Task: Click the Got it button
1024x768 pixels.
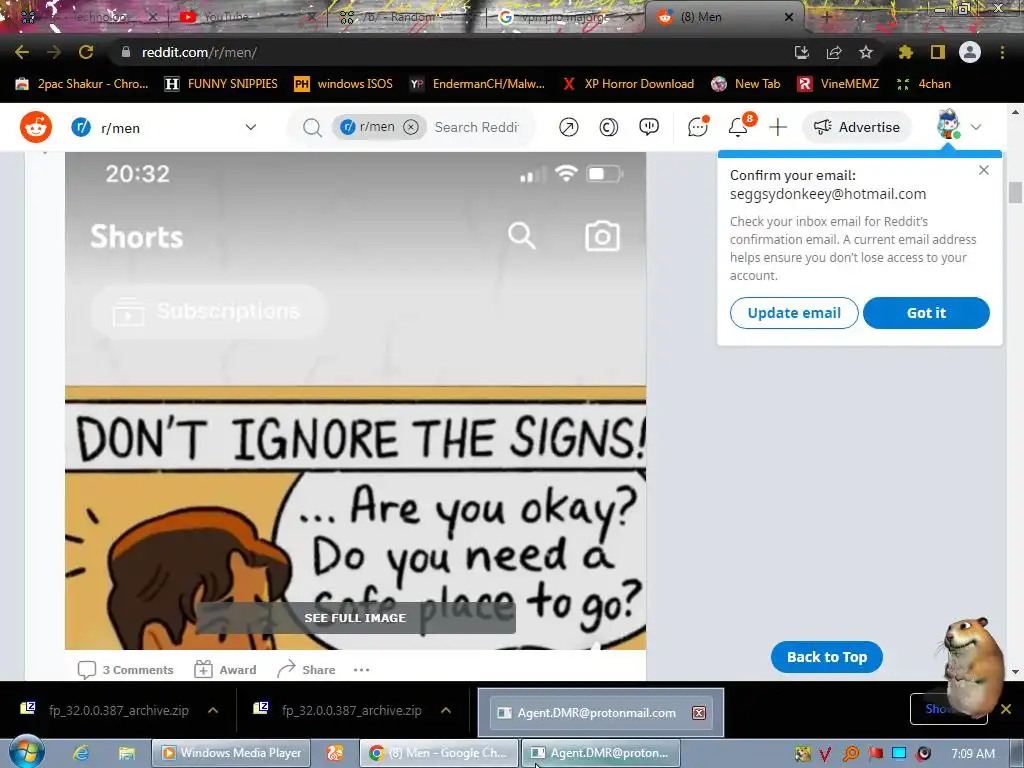Action: pos(926,313)
